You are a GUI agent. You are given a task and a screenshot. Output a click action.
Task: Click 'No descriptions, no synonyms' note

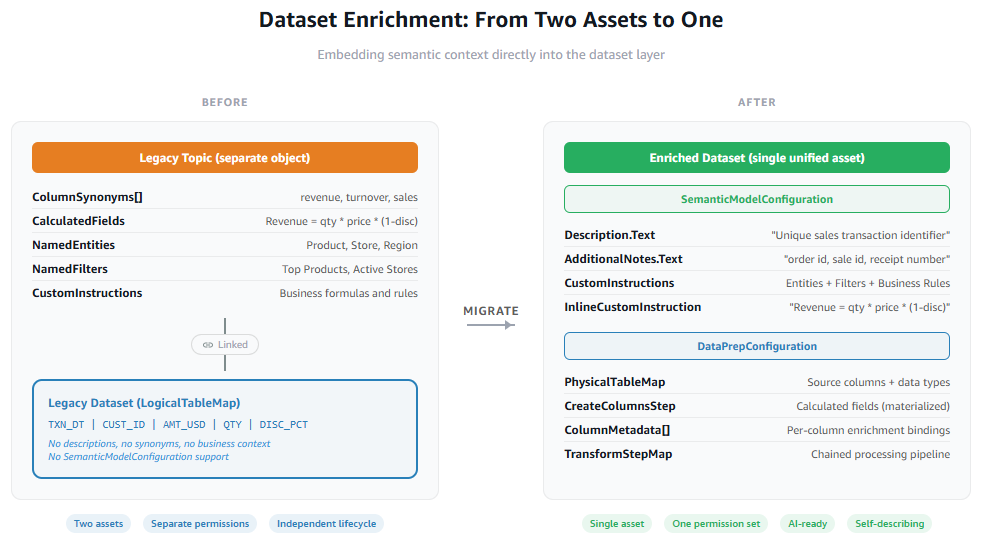click(159, 444)
